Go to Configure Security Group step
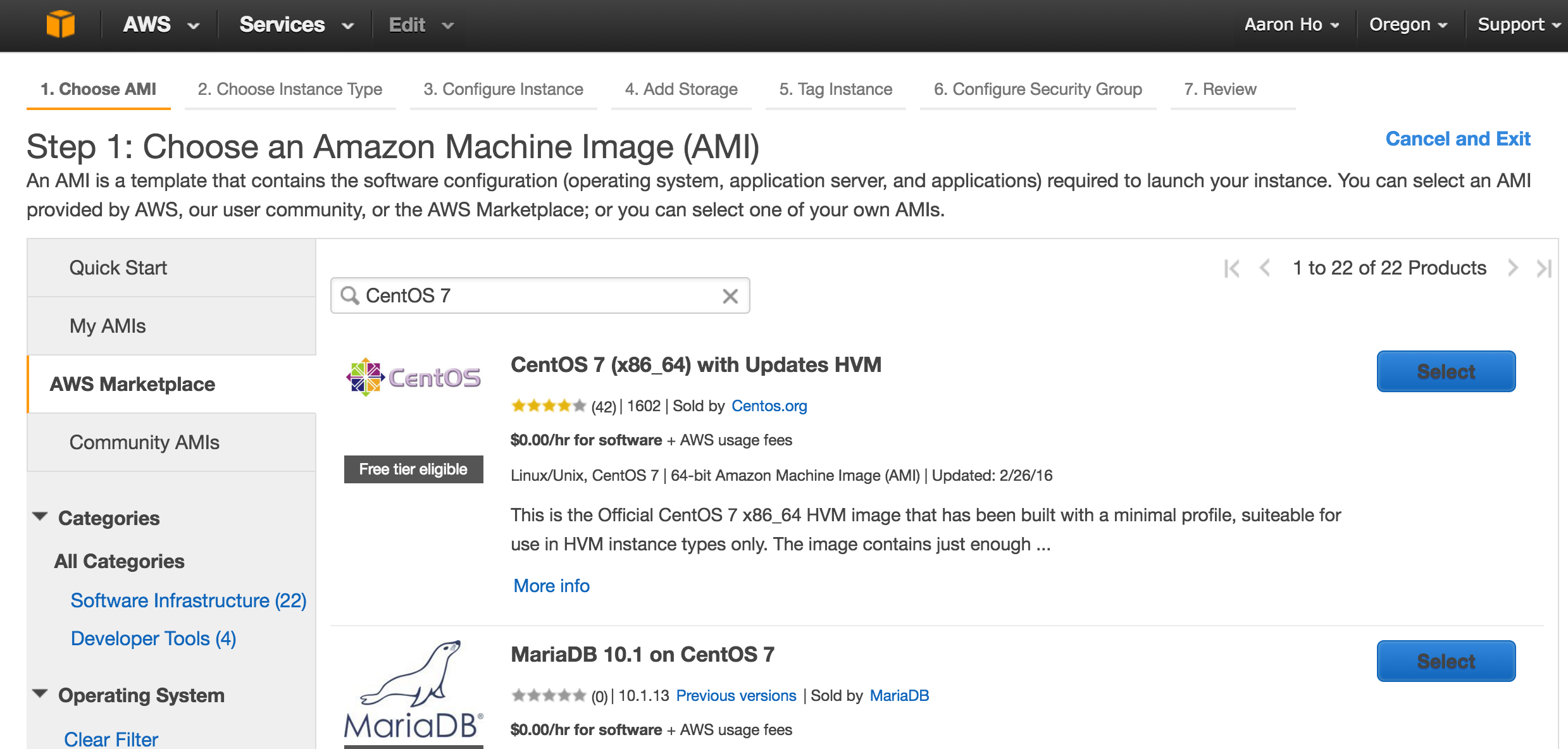The image size is (1568, 749). [x=1038, y=89]
